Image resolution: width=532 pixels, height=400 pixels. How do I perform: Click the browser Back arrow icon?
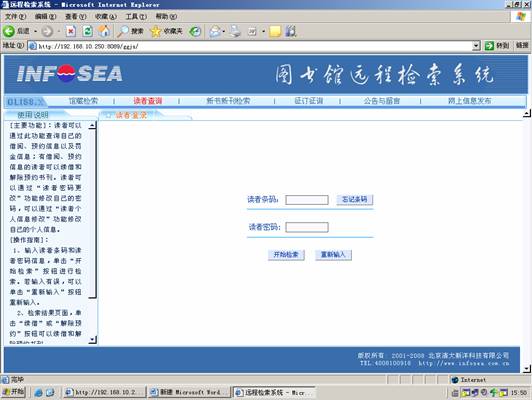pos(9,32)
